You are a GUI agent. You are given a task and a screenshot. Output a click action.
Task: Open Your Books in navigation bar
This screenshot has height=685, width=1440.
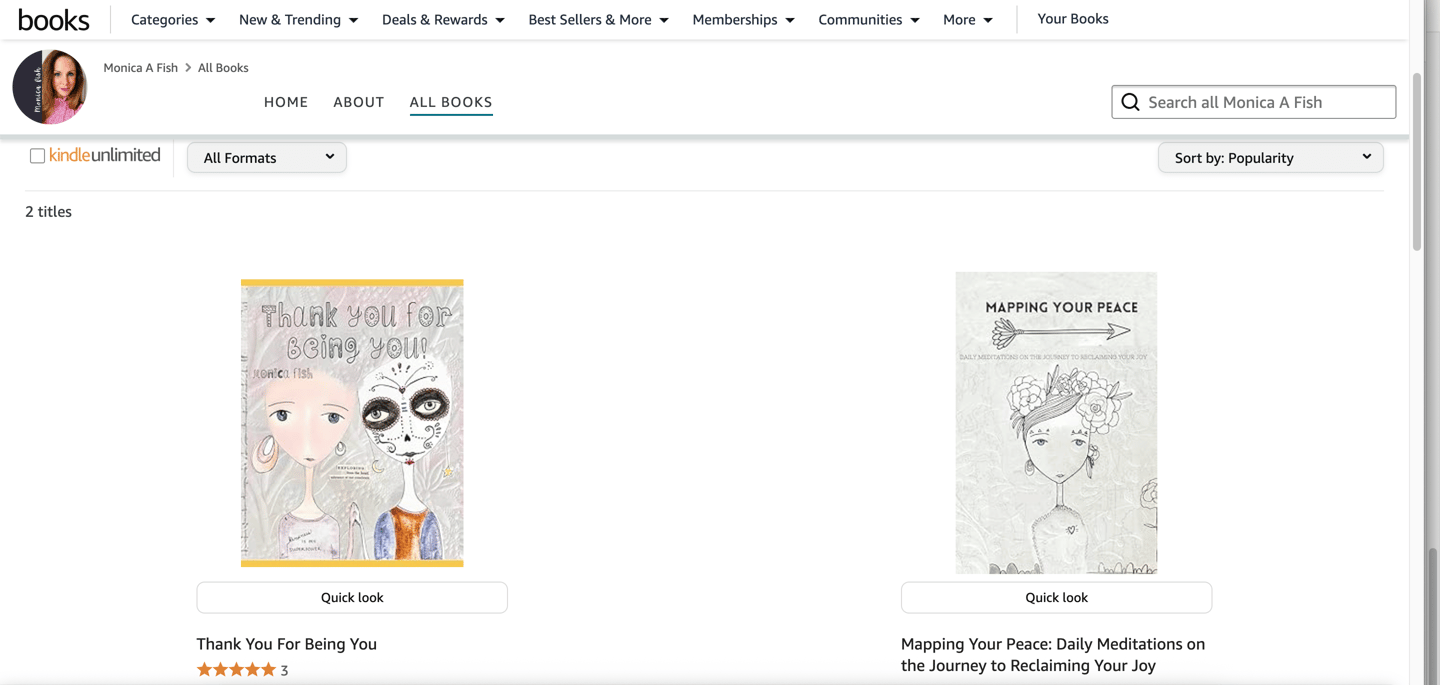click(1073, 19)
